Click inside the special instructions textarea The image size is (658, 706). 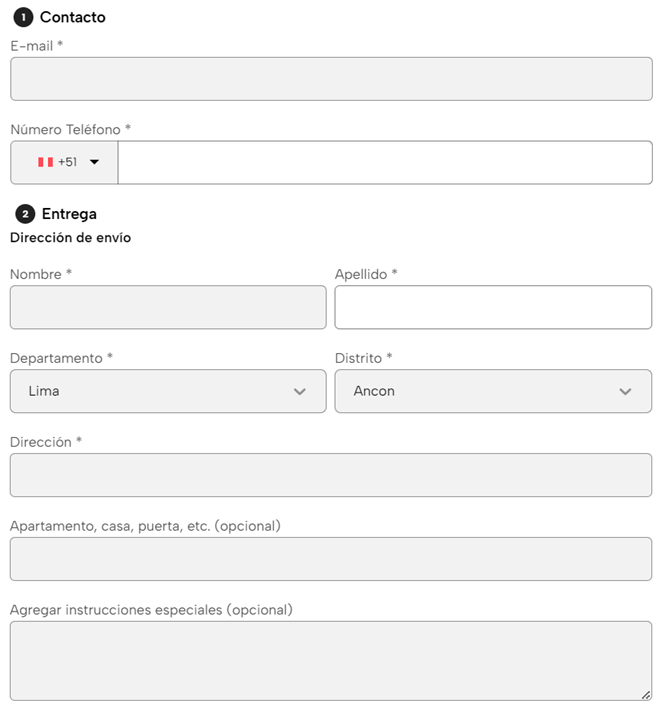coord(331,660)
